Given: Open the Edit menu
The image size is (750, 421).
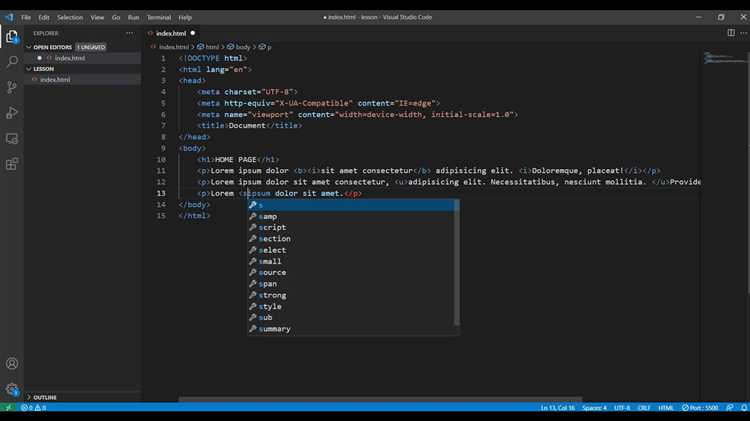Looking at the screenshot, I should [x=44, y=17].
